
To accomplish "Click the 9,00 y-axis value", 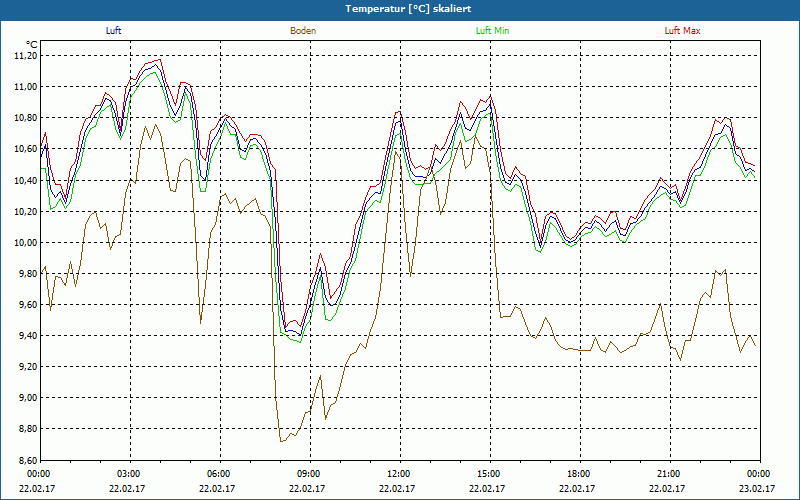I will 28,397.
